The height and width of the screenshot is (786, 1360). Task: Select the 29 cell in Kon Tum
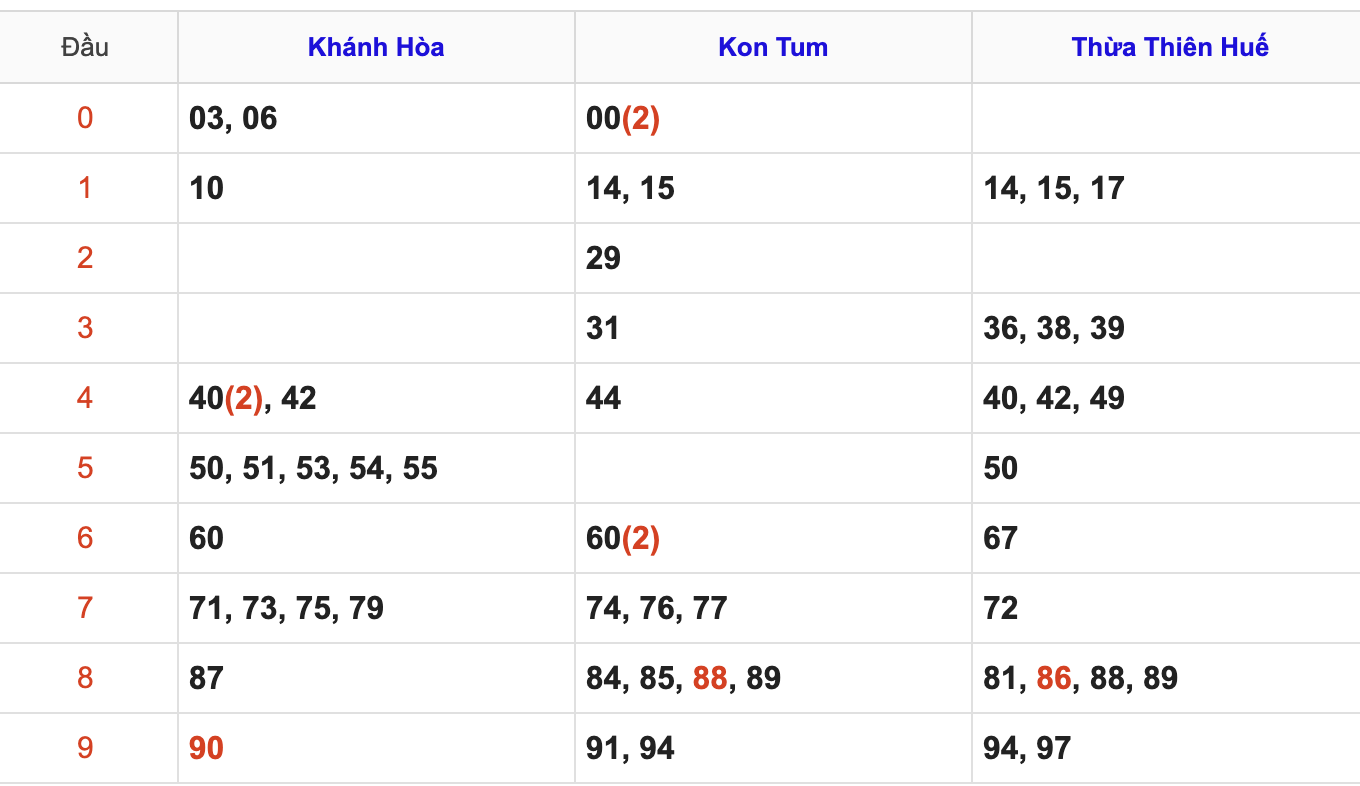click(603, 258)
